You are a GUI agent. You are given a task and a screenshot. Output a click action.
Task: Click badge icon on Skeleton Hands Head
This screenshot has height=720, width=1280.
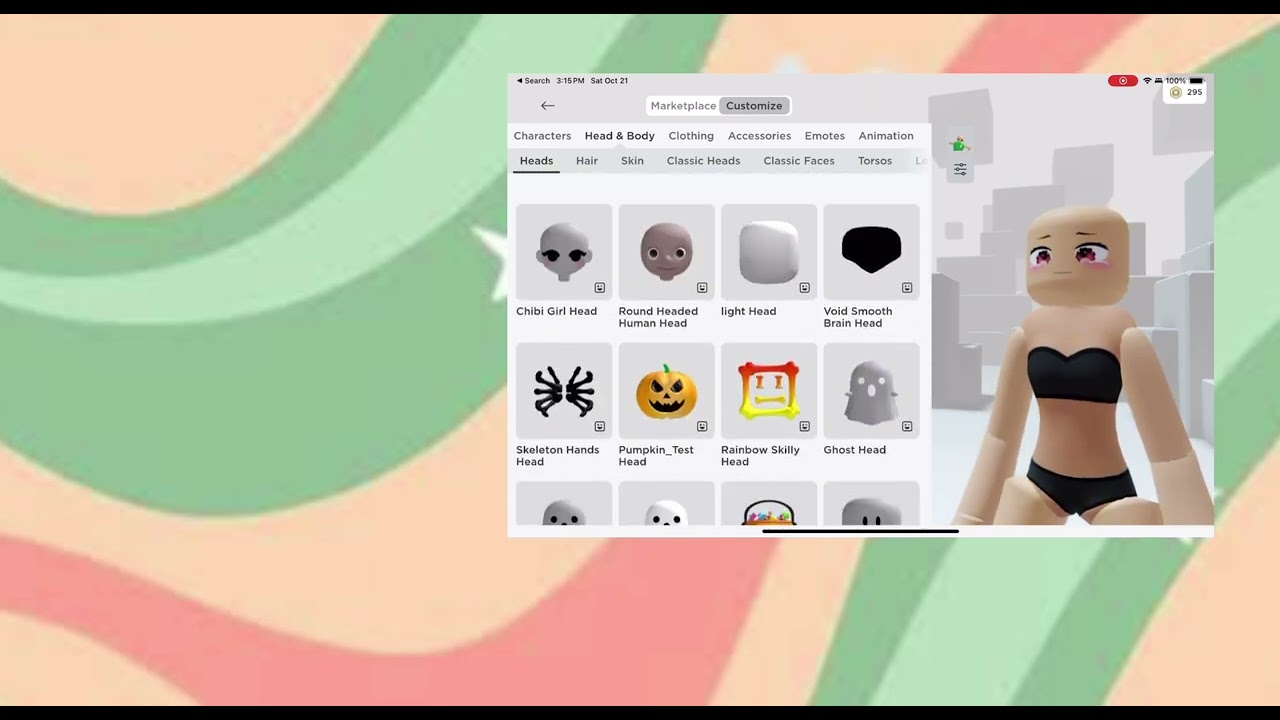[x=600, y=426]
